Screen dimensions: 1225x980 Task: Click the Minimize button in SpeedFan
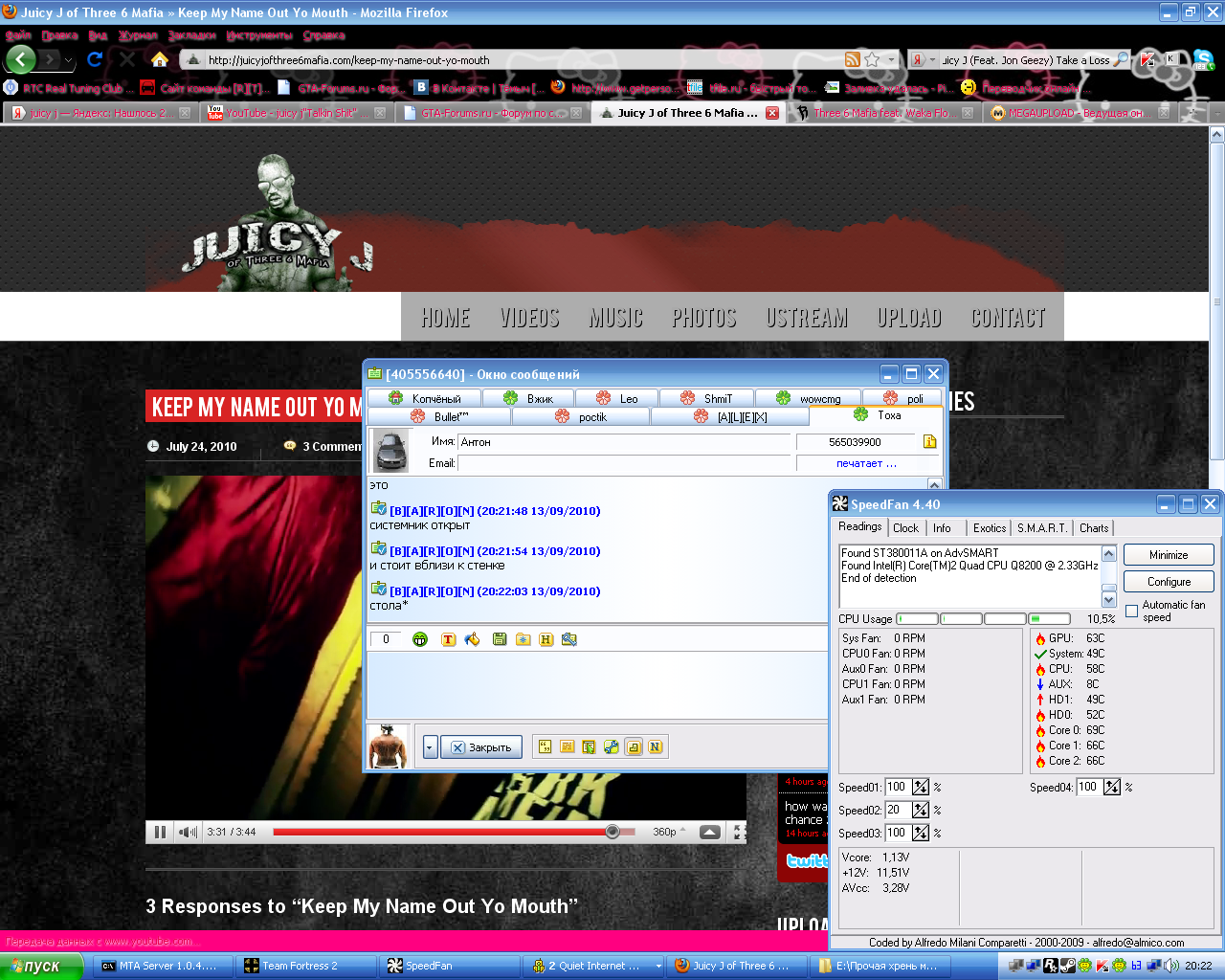(x=1169, y=554)
